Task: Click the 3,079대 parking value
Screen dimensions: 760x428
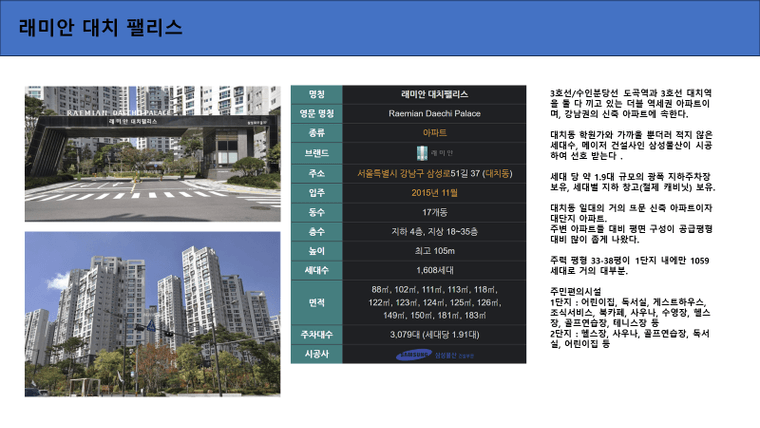Action: [434, 334]
